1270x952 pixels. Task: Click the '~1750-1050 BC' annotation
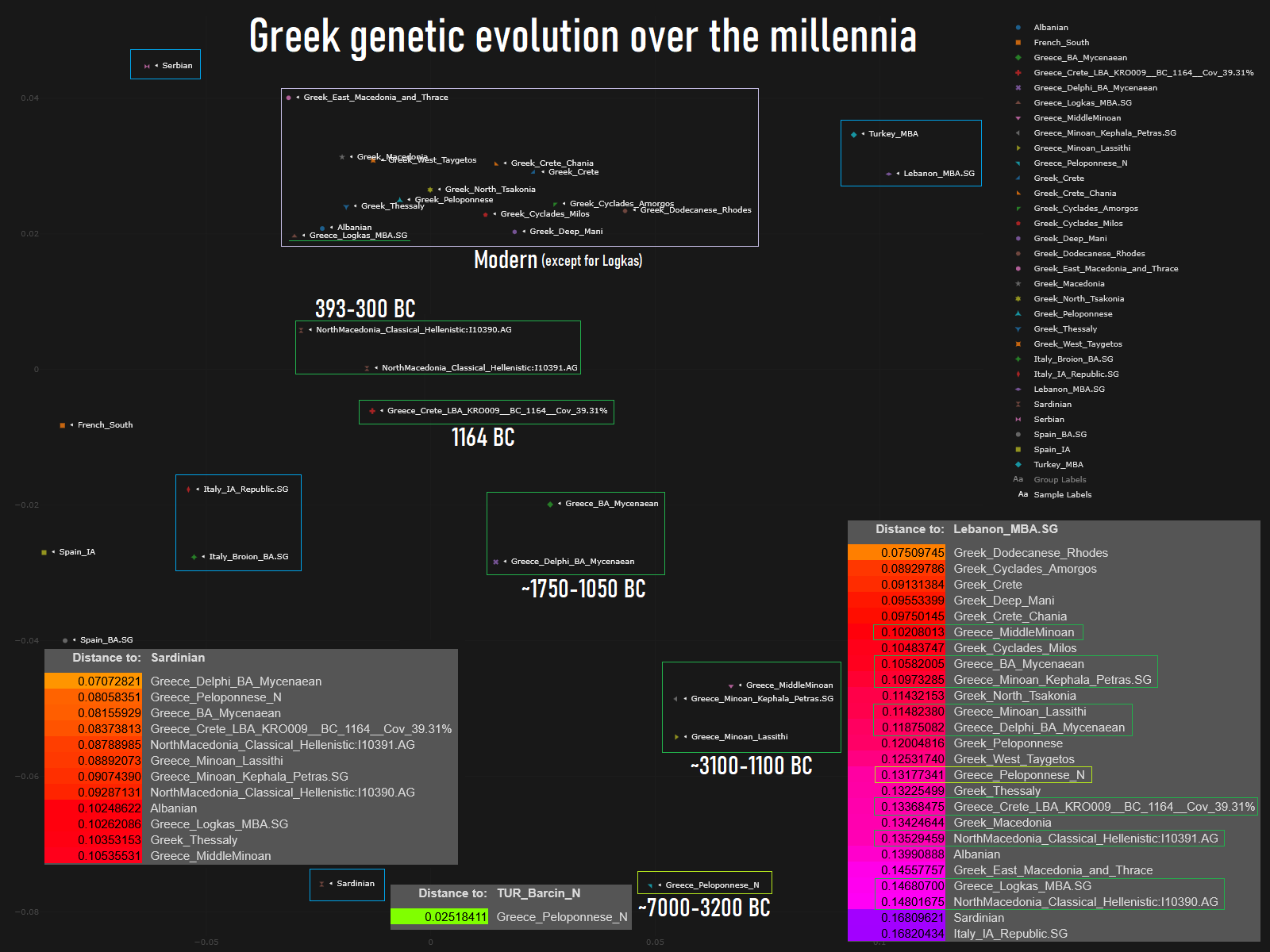583,589
